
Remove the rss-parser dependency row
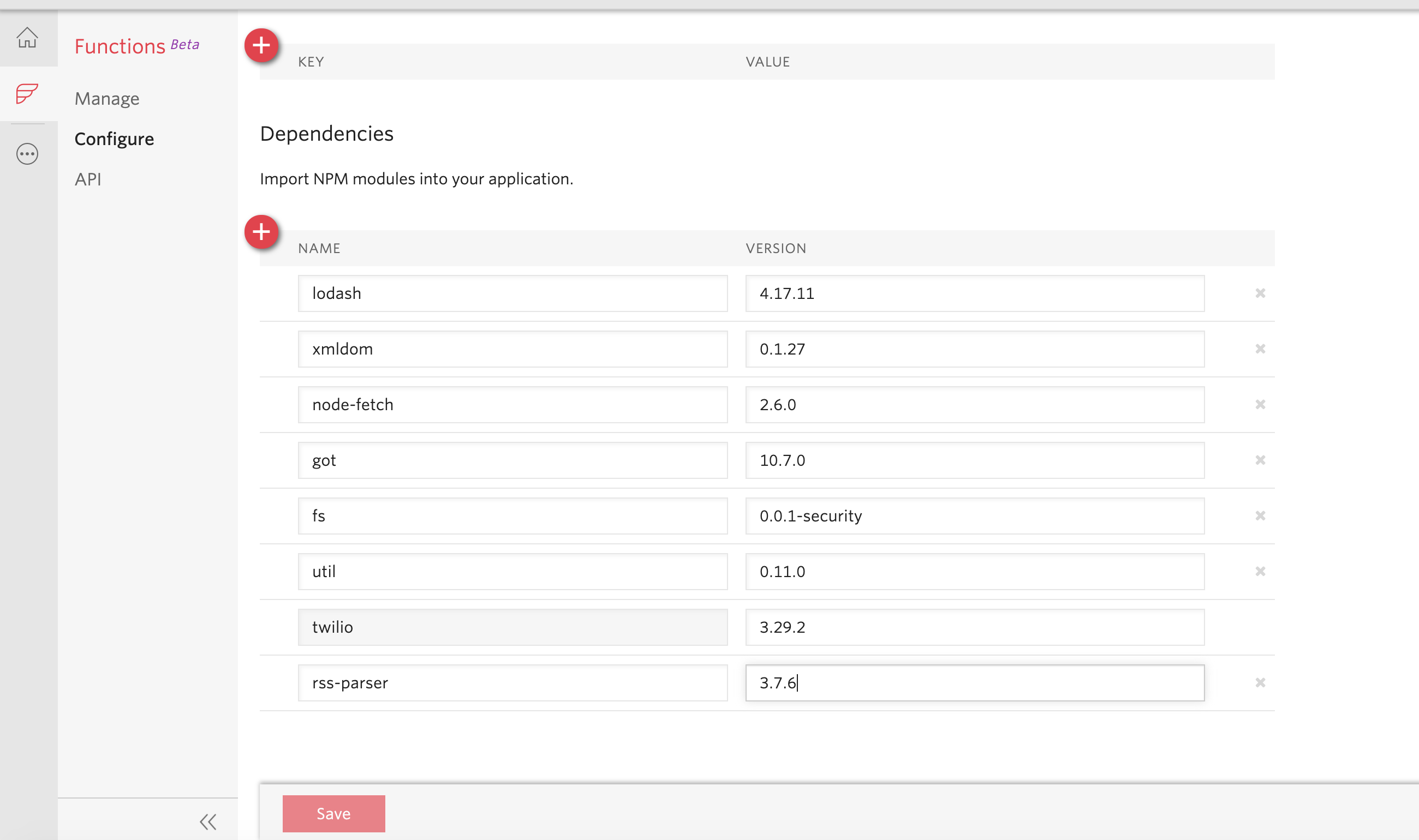click(x=1261, y=683)
